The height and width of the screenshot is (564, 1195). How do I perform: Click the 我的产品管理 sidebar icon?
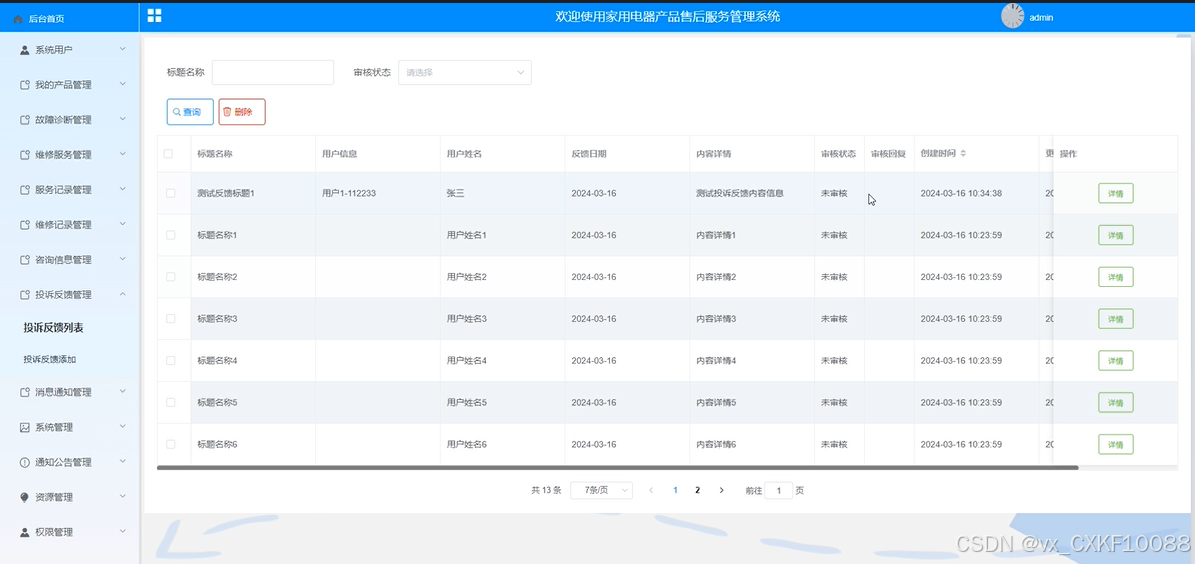point(24,85)
